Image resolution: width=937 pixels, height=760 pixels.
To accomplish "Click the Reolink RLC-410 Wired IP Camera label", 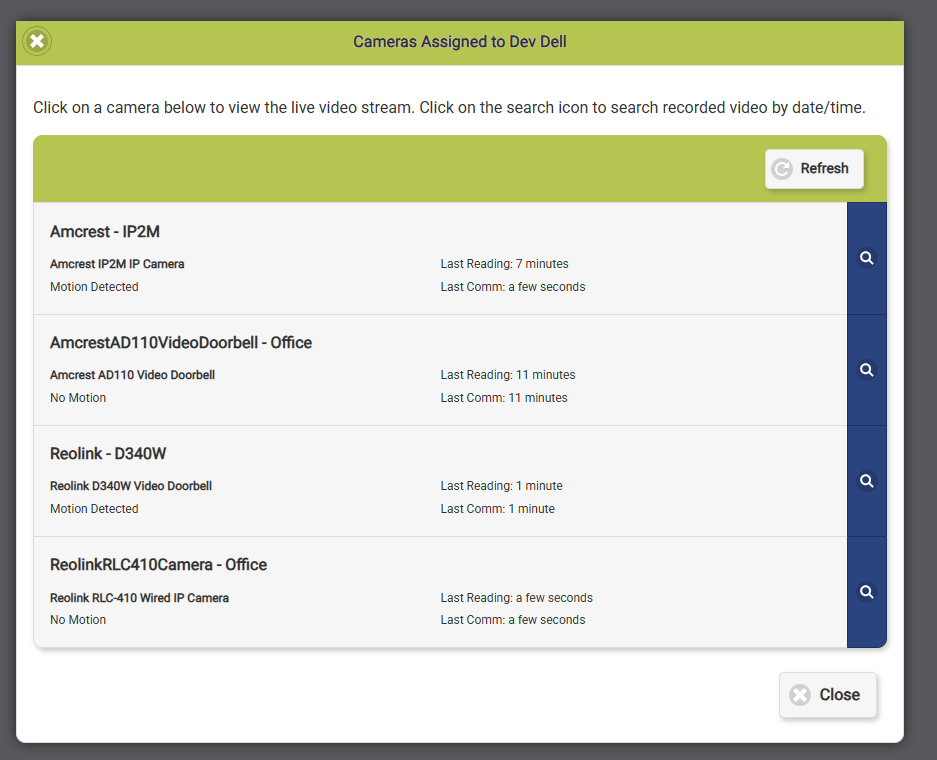I will [x=139, y=598].
